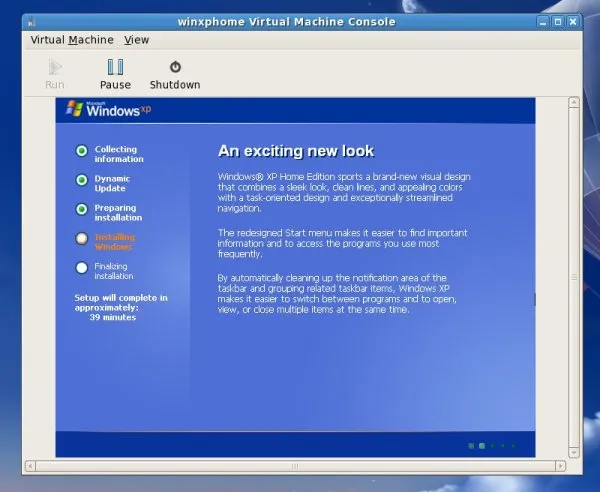
Task: Click the horizontal scrollbar thumb
Action: [295, 466]
